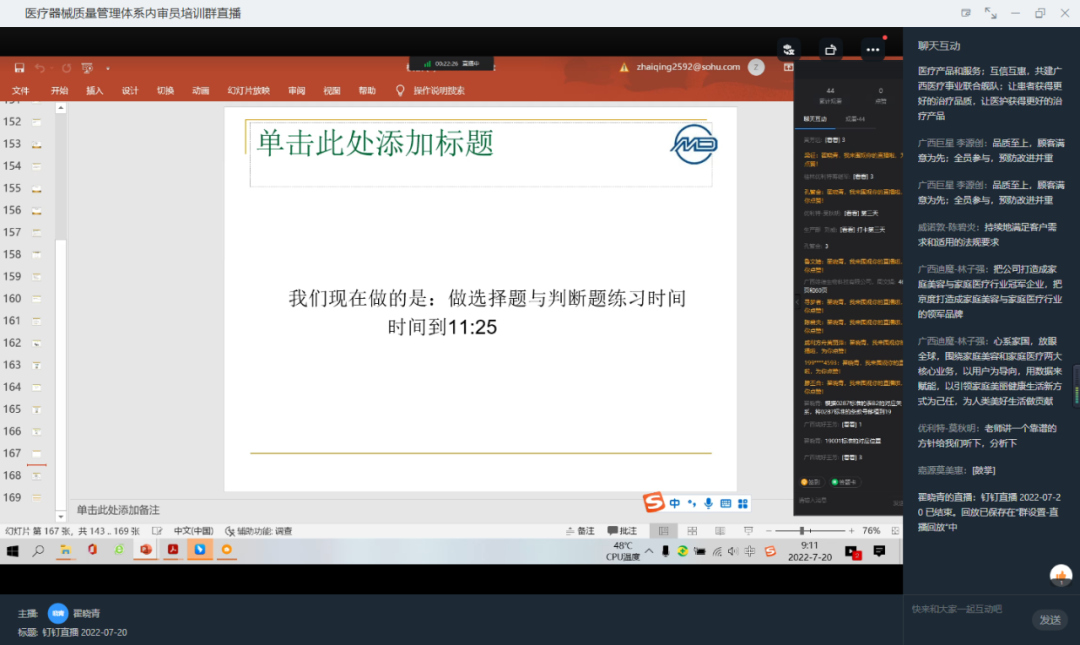Open the 文件 menu
The width and height of the screenshot is (1080, 645).
(x=21, y=90)
